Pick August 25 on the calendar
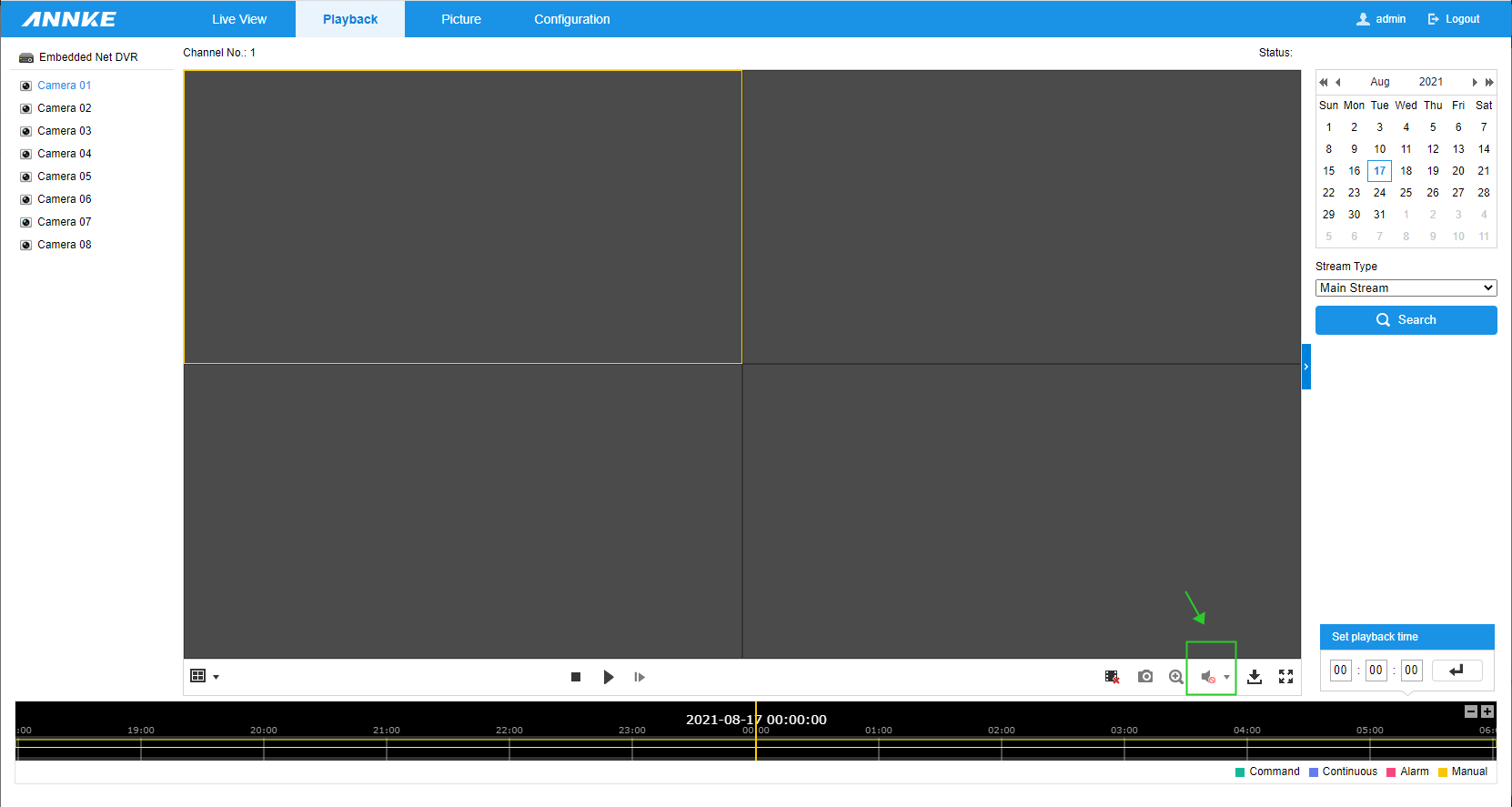Screen dimensions: 1512x807 pos(1406,193)
